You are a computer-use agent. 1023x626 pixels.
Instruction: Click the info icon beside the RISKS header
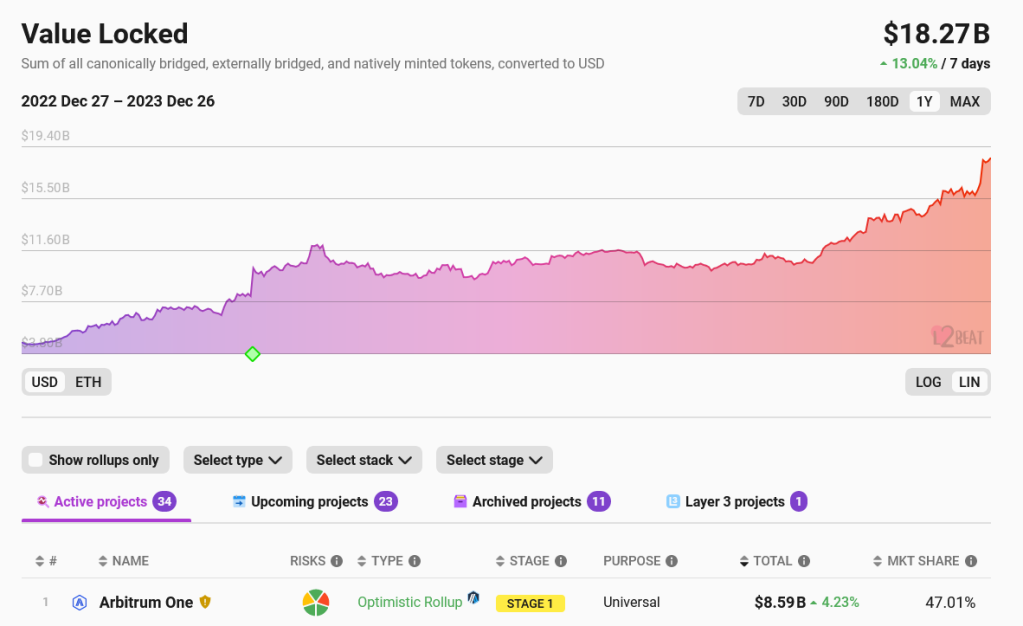[x=337, y=561]
